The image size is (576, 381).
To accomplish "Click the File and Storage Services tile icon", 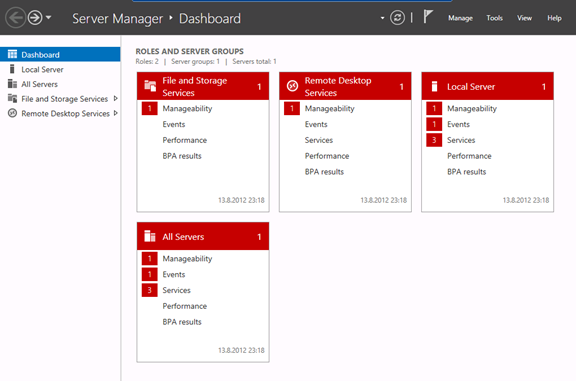I will coord(150,86).
